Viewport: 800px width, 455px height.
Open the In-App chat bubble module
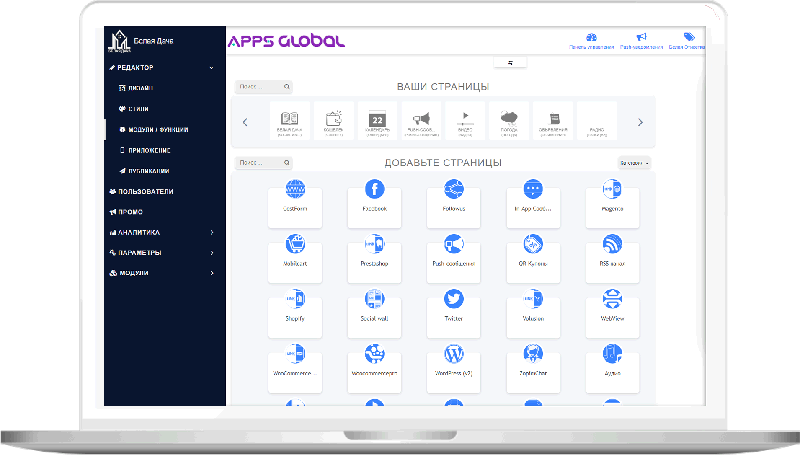(x=533, y=202)
